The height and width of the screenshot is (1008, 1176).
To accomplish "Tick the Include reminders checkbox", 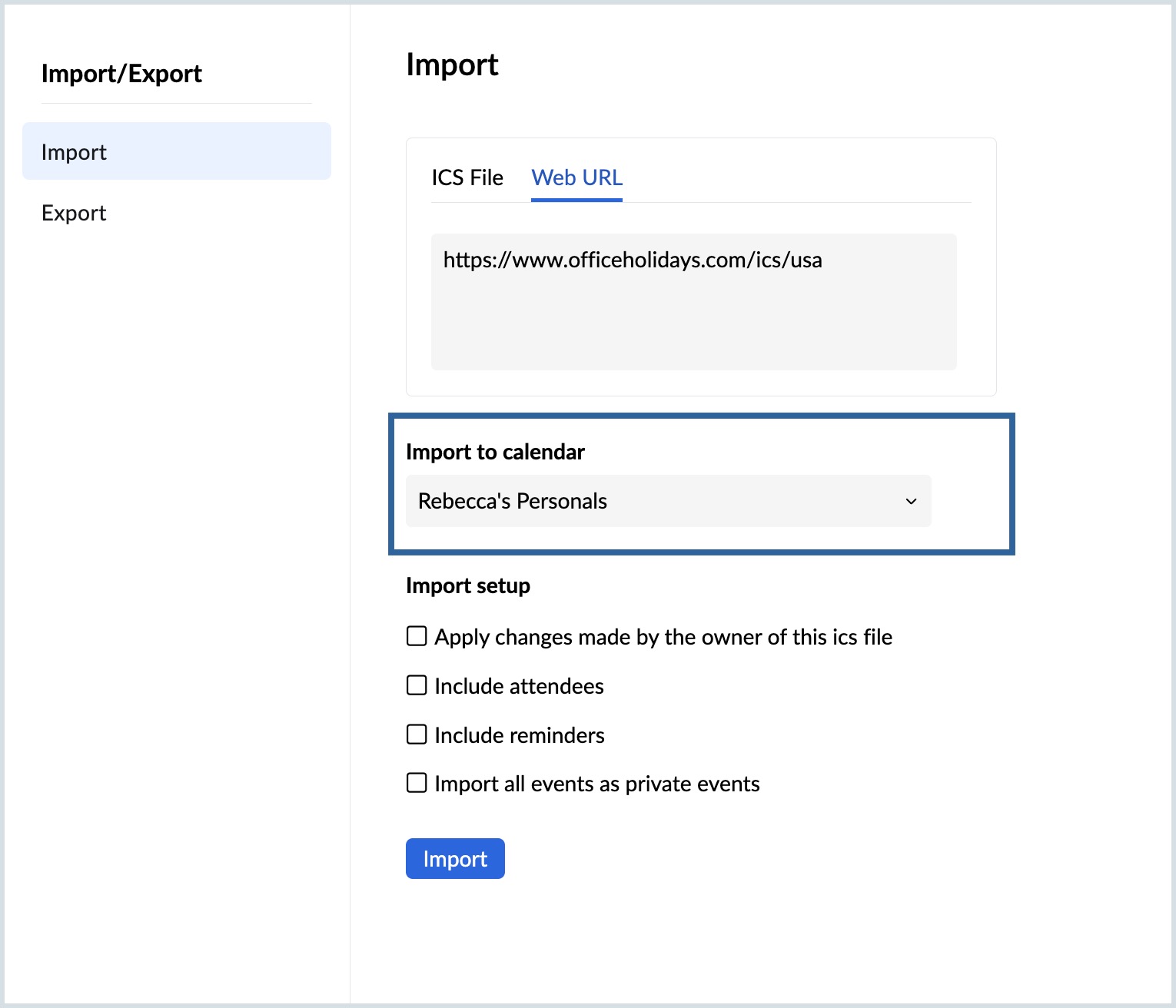I will tap(417, 734).
